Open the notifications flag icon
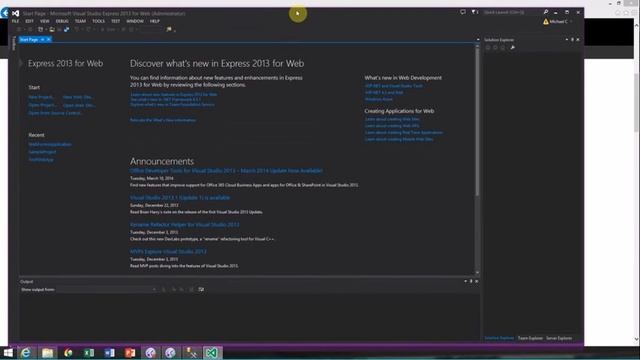This screenshot has height=360, width=640. pyautogui.click(x=474, y=12)
